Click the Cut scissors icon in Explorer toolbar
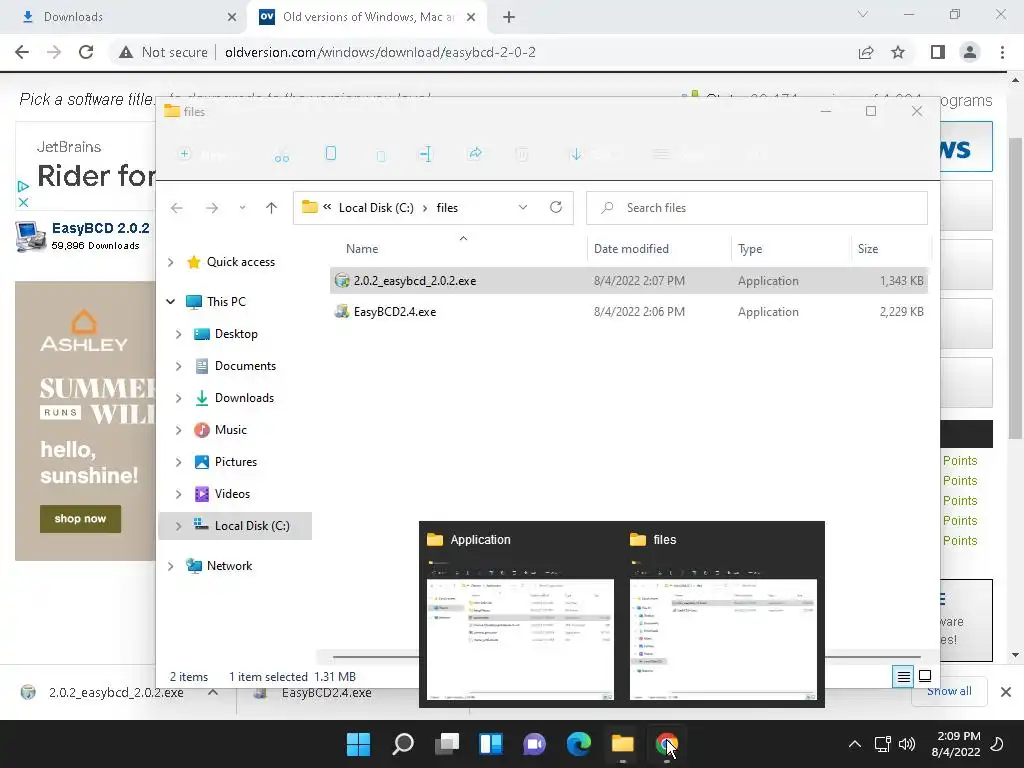 click(281, 155)
